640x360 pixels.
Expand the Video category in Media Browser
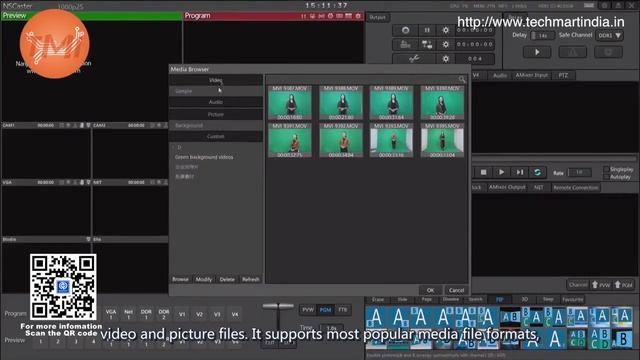[x=216, y=80]
